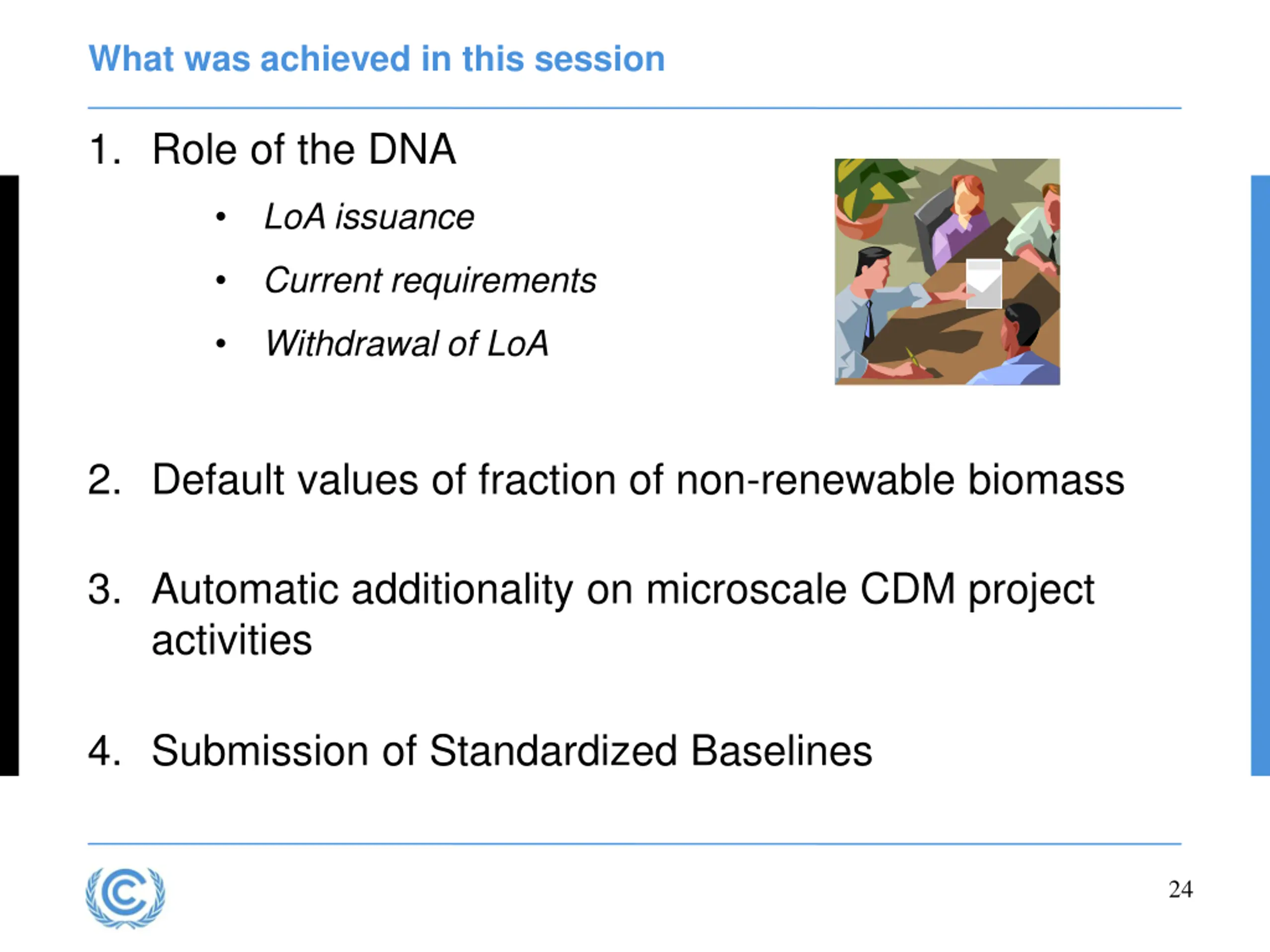Select 'Default values of fraction of non-renewable biomass'
This screenshot has height=952, width=1270.
638,480
